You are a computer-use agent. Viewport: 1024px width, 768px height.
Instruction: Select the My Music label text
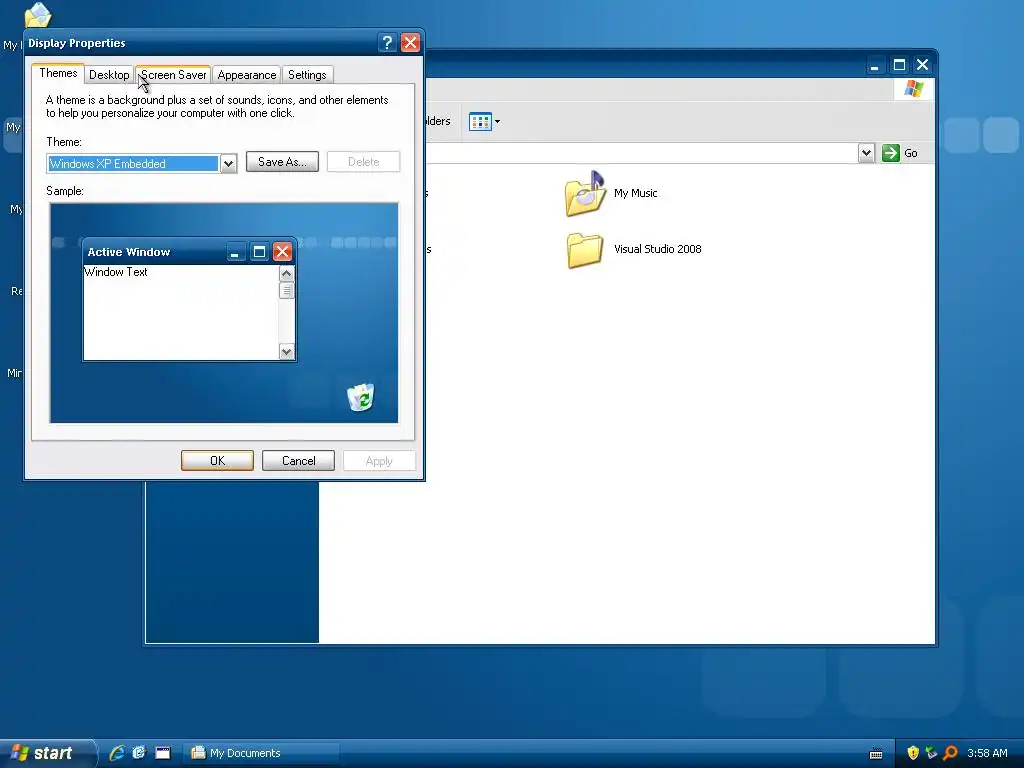[x=635, y=193]
